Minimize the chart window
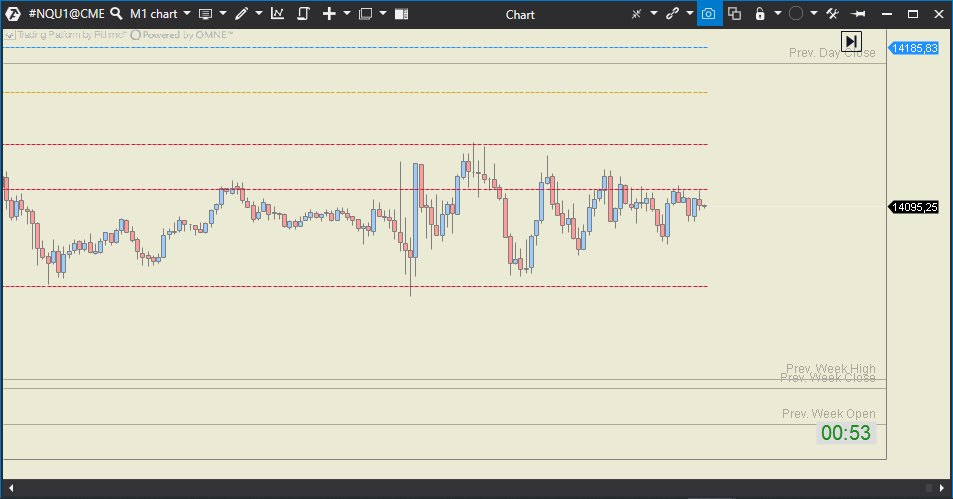Screen dimensions: 953x499 [x=887, y=14]
